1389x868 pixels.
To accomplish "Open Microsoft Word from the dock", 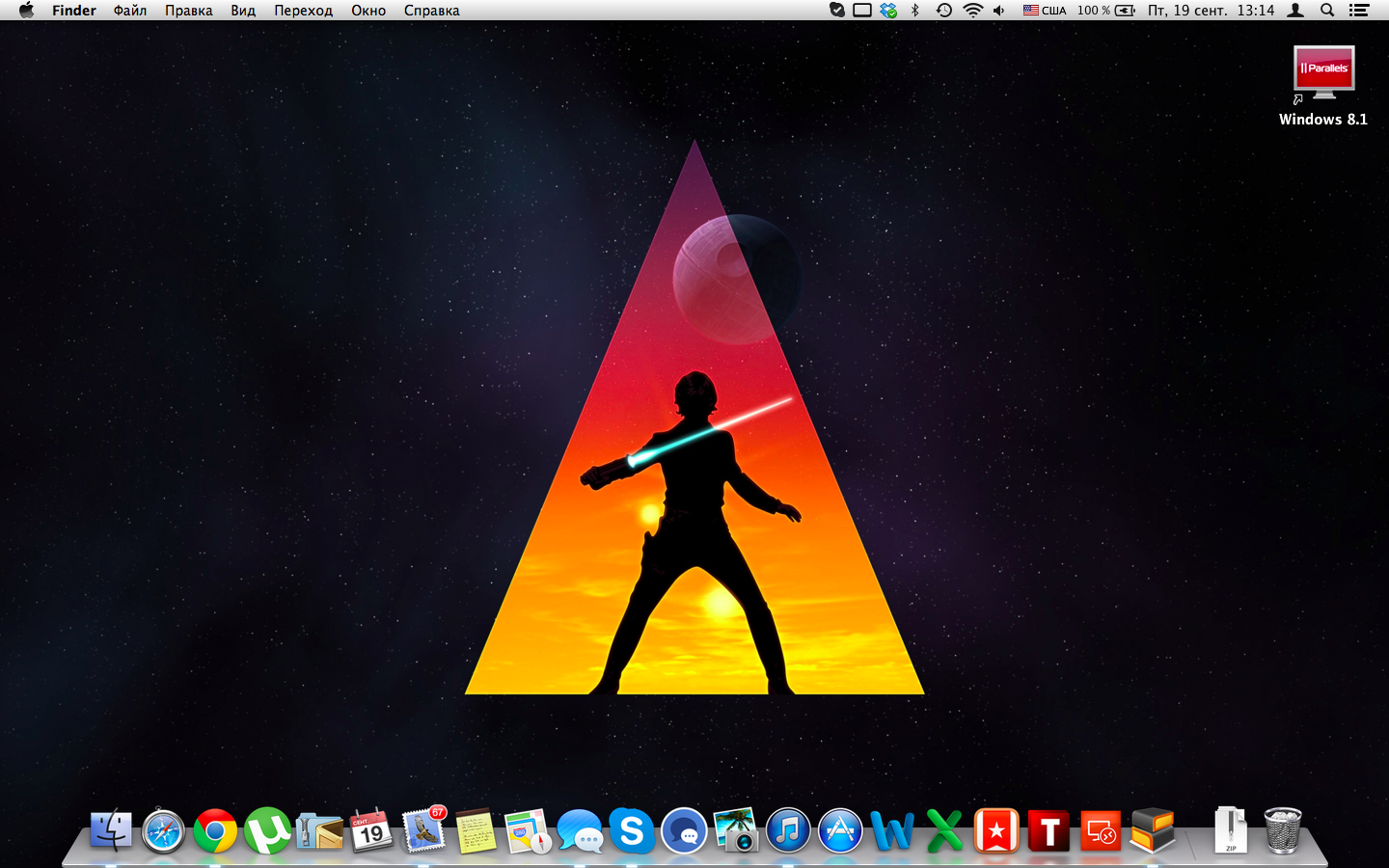I will (892, 831).
